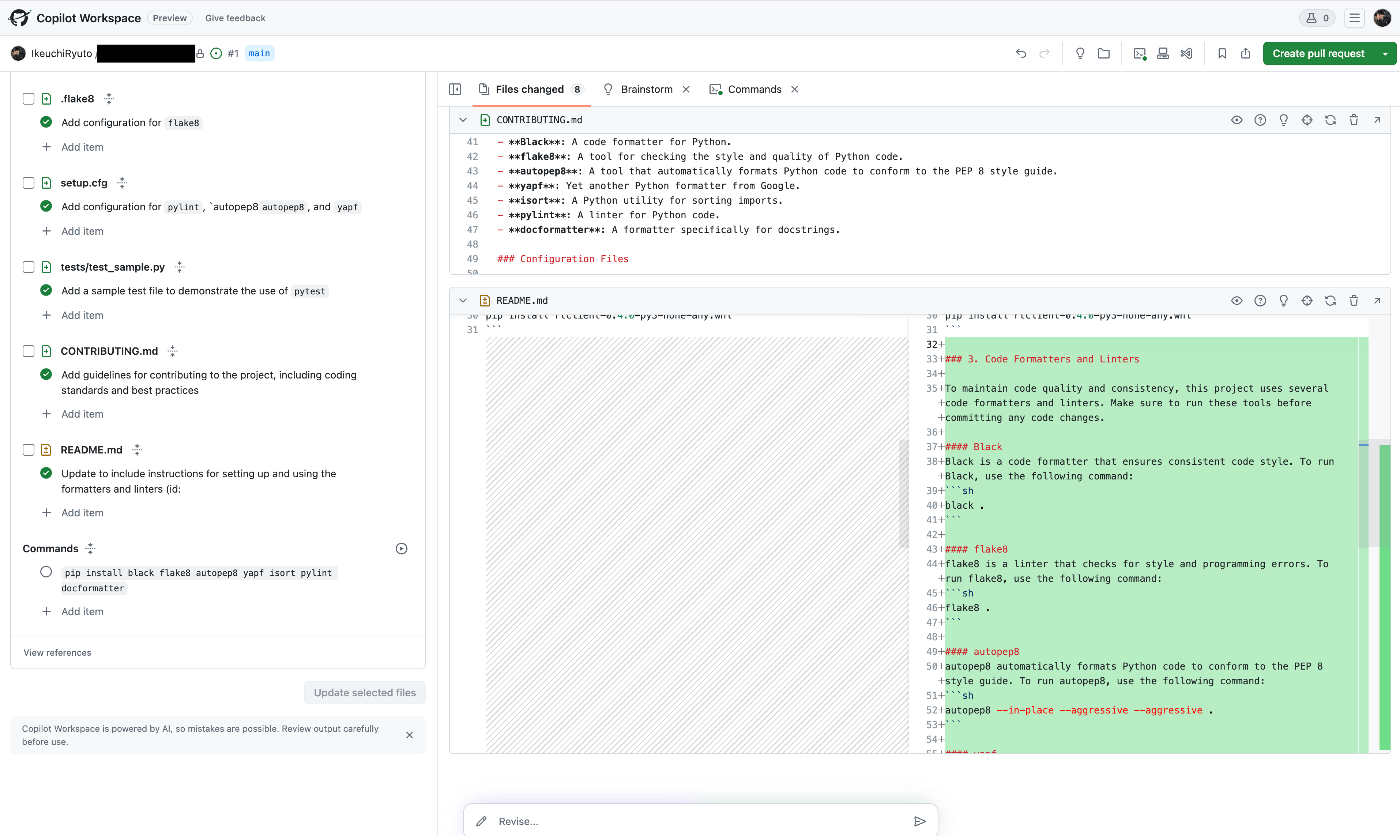
Task: Collapse the README.md diff section
Action: 463,300
